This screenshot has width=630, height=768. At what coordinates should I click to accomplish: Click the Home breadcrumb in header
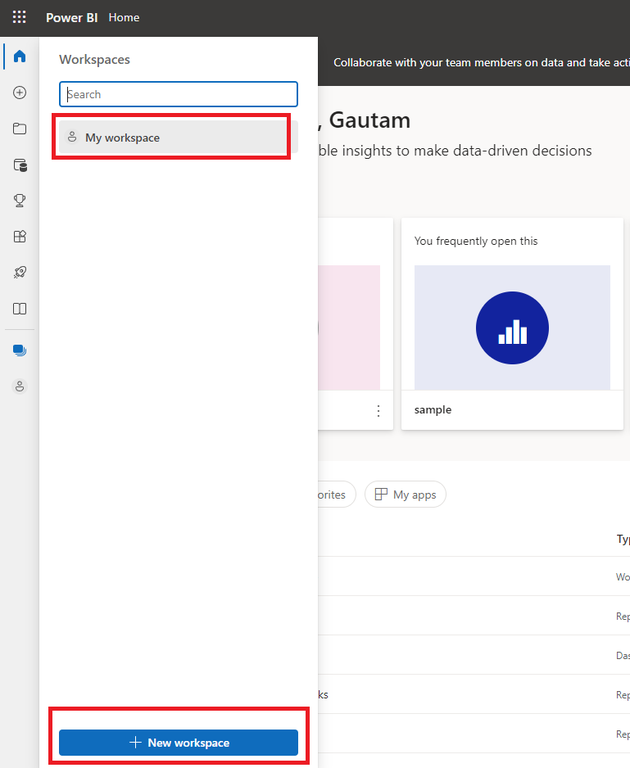click(124, 18)
